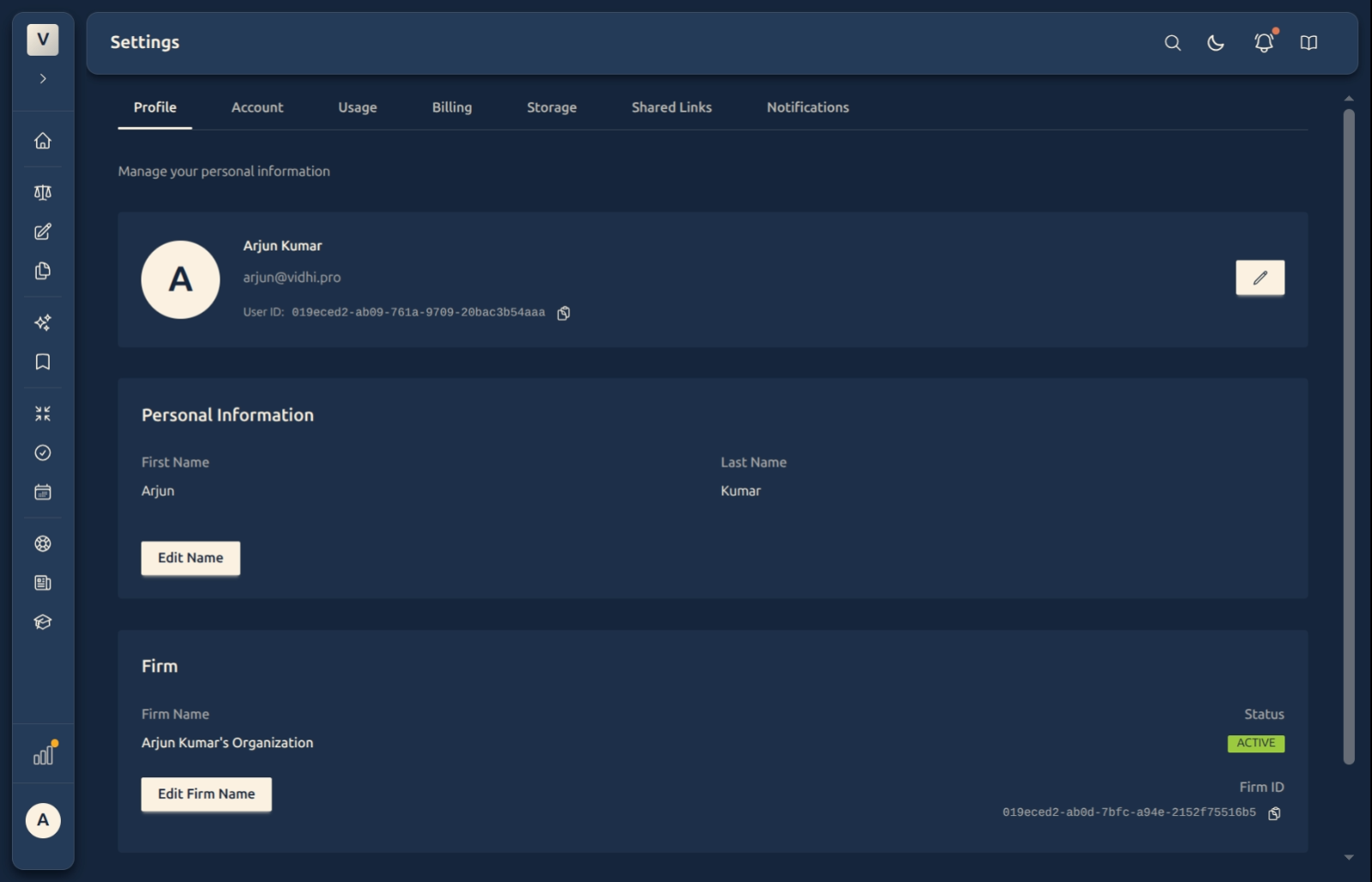
Task: Open the scales of justice icon
Action: [43, 192]
